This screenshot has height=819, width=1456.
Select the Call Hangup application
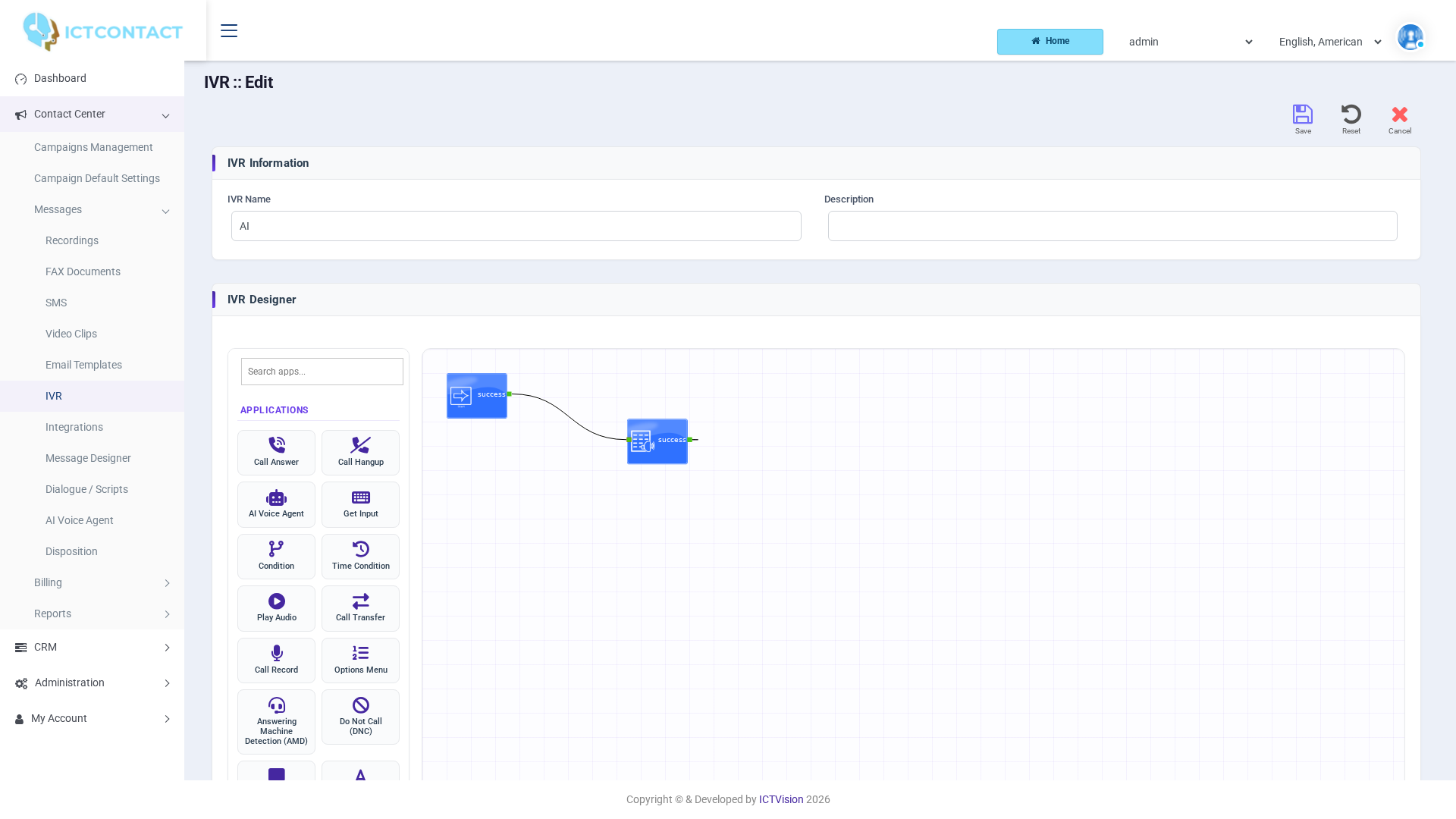click(x=360, y=453)
